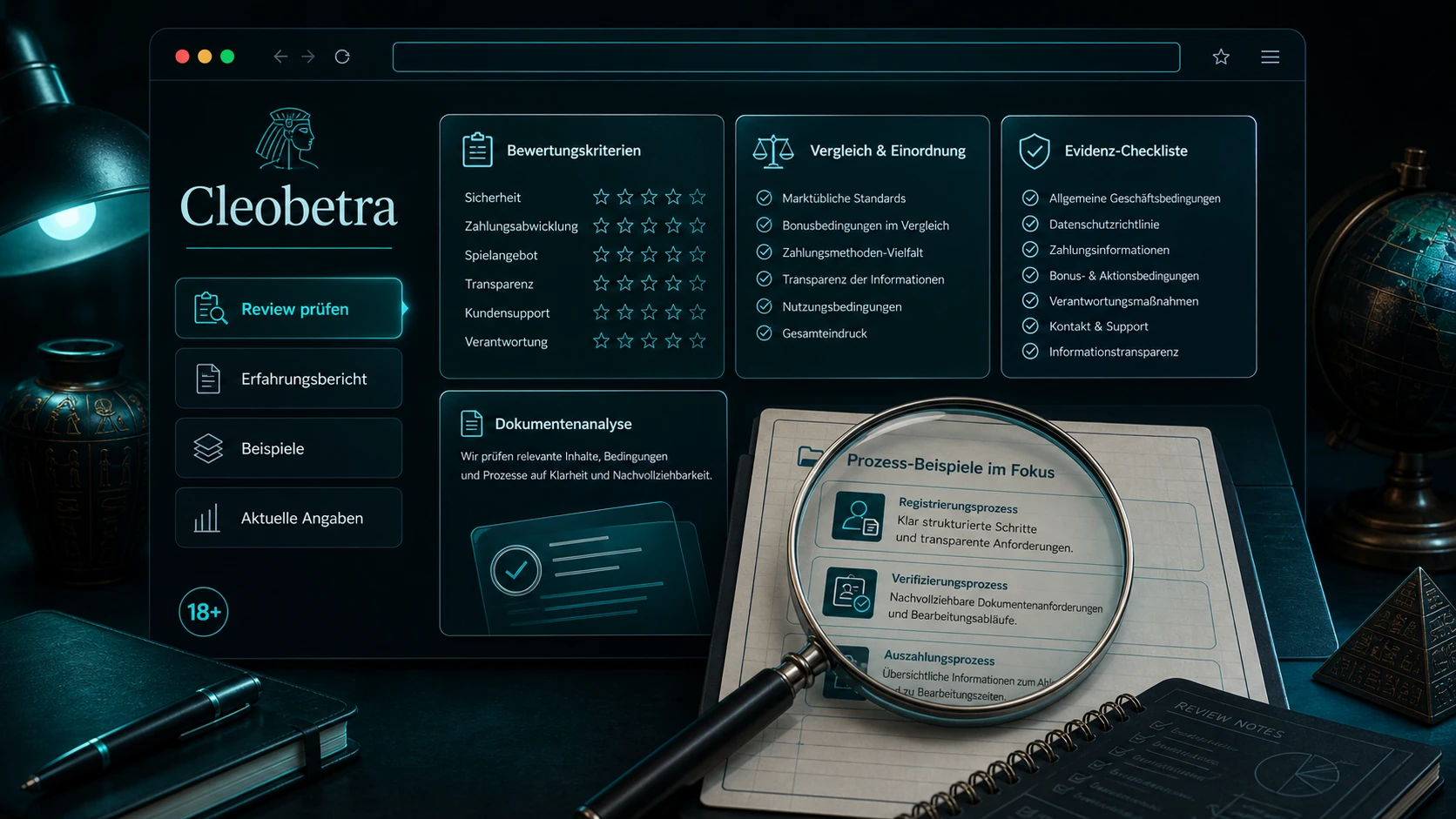The height and width of the screenshot is (819, 1456).
Task: Open the Beispiele sidebar item
Action: click(288, 448)
